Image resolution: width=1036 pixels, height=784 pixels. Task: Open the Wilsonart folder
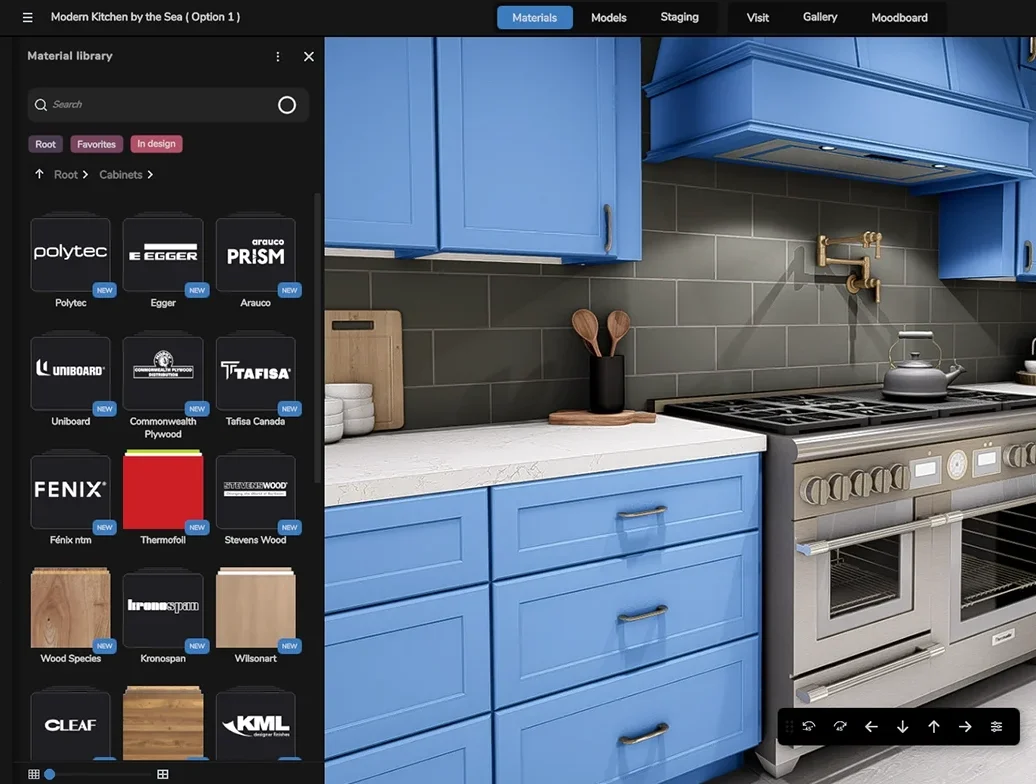point(256,609)
